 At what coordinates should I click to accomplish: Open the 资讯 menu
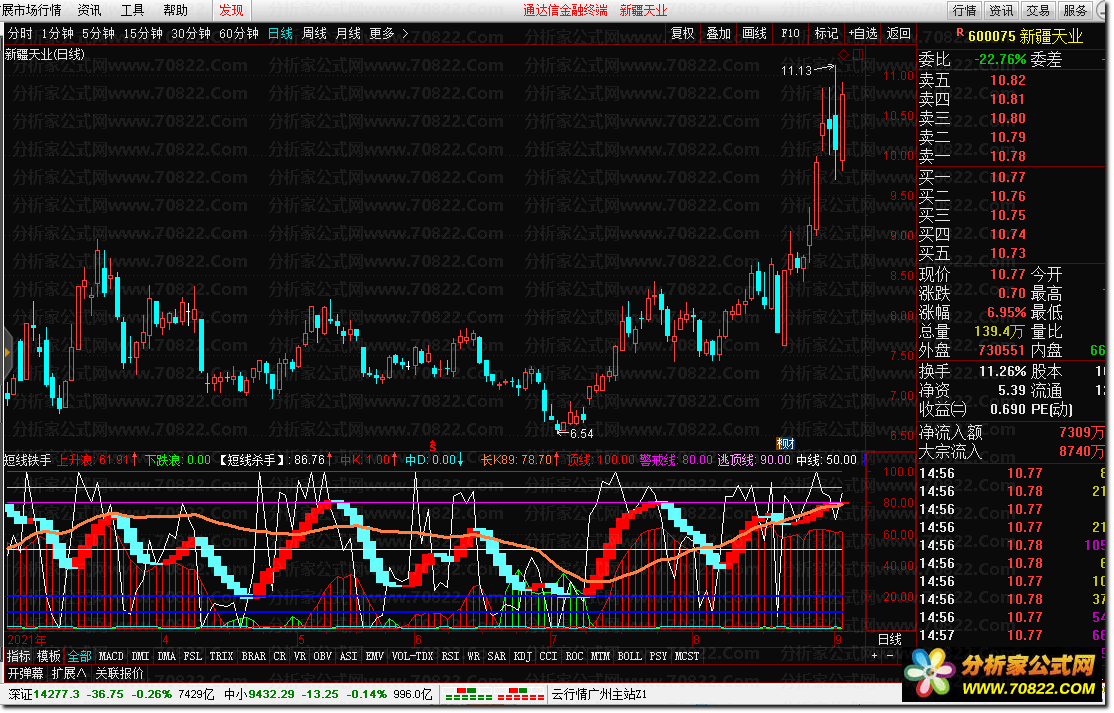pyautogui.click(x=89, y=10)
